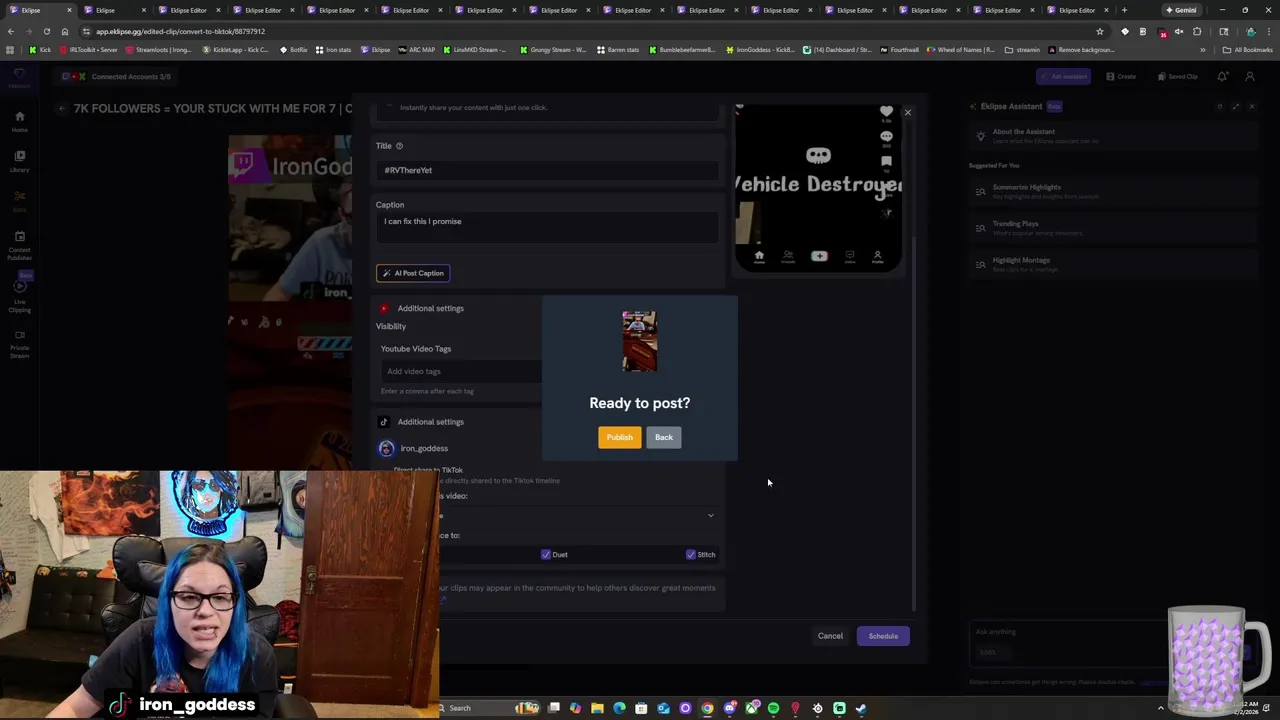Open Spotify from the taskbar
The width and height of the screenshot is (1280, 720).
pos(773,708)
